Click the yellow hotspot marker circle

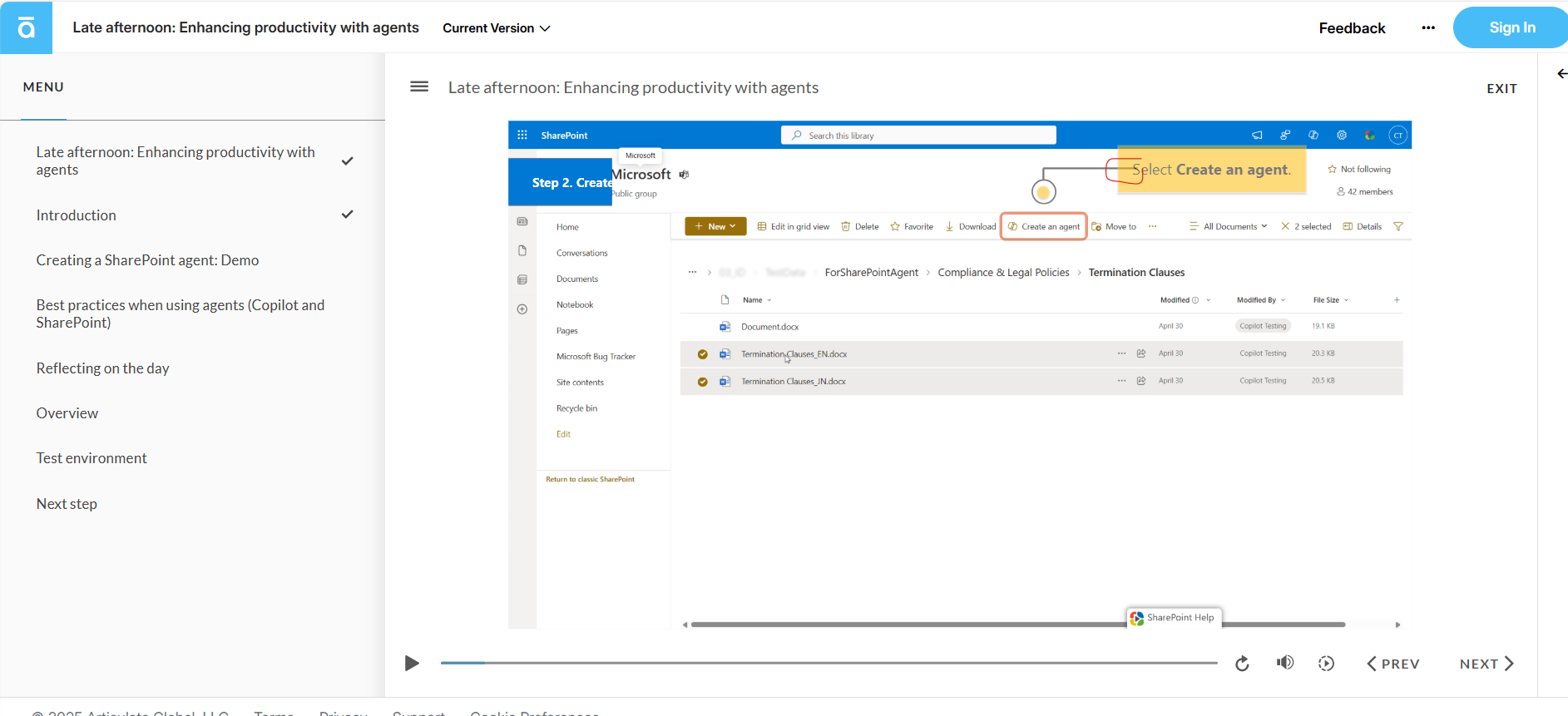pos(1043,192)
